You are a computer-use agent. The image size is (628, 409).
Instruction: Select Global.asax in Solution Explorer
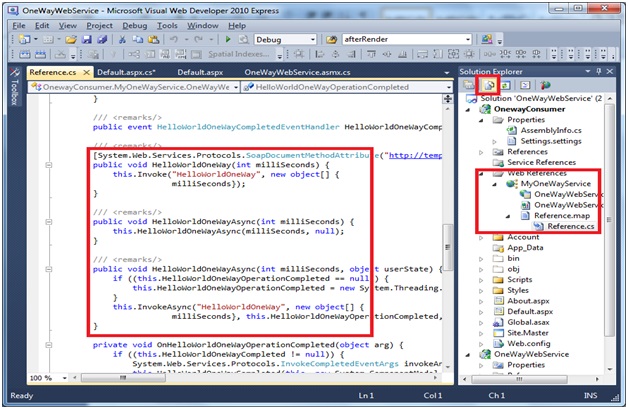528,322
